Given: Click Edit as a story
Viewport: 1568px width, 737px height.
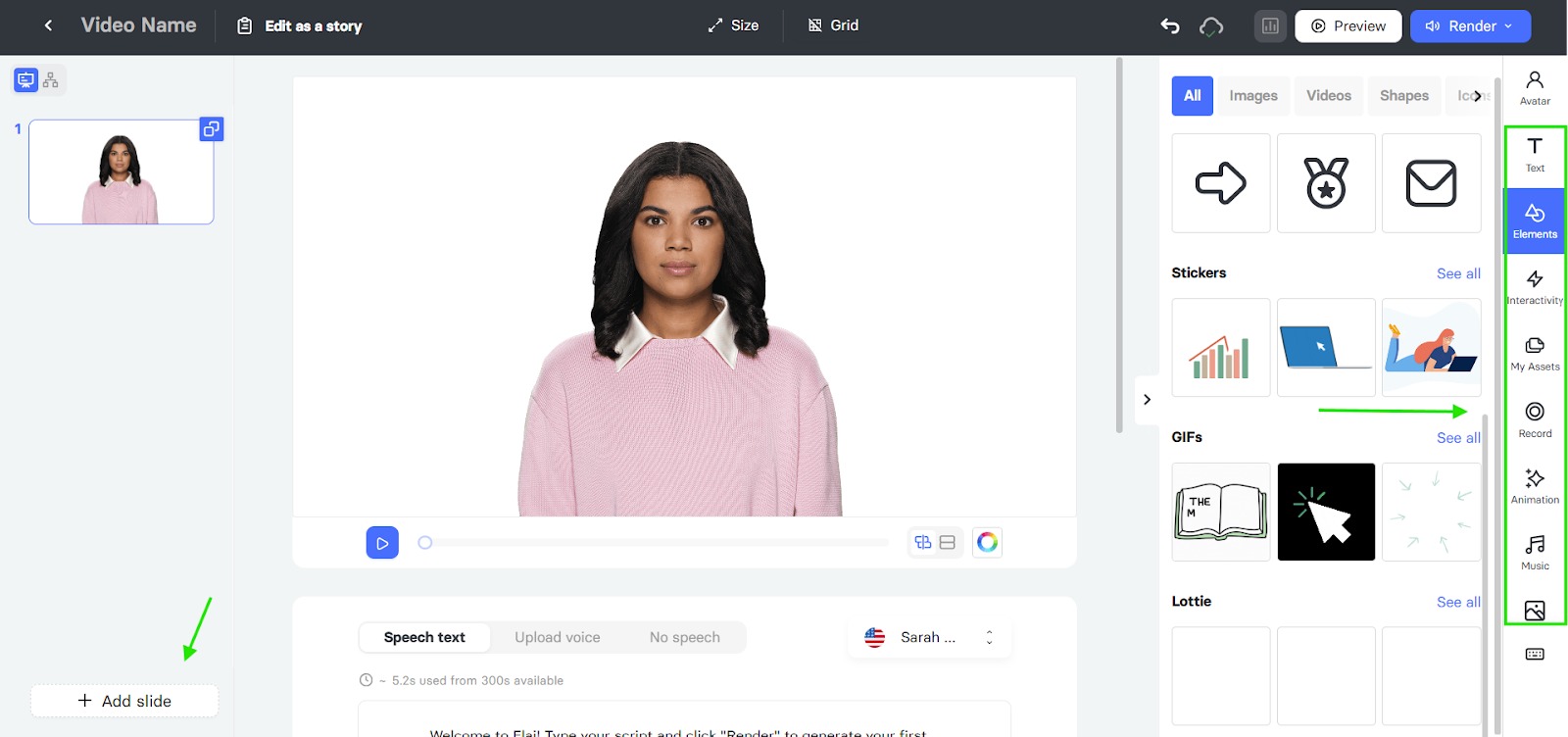Looking at the screenshot, I should point(300,26).
